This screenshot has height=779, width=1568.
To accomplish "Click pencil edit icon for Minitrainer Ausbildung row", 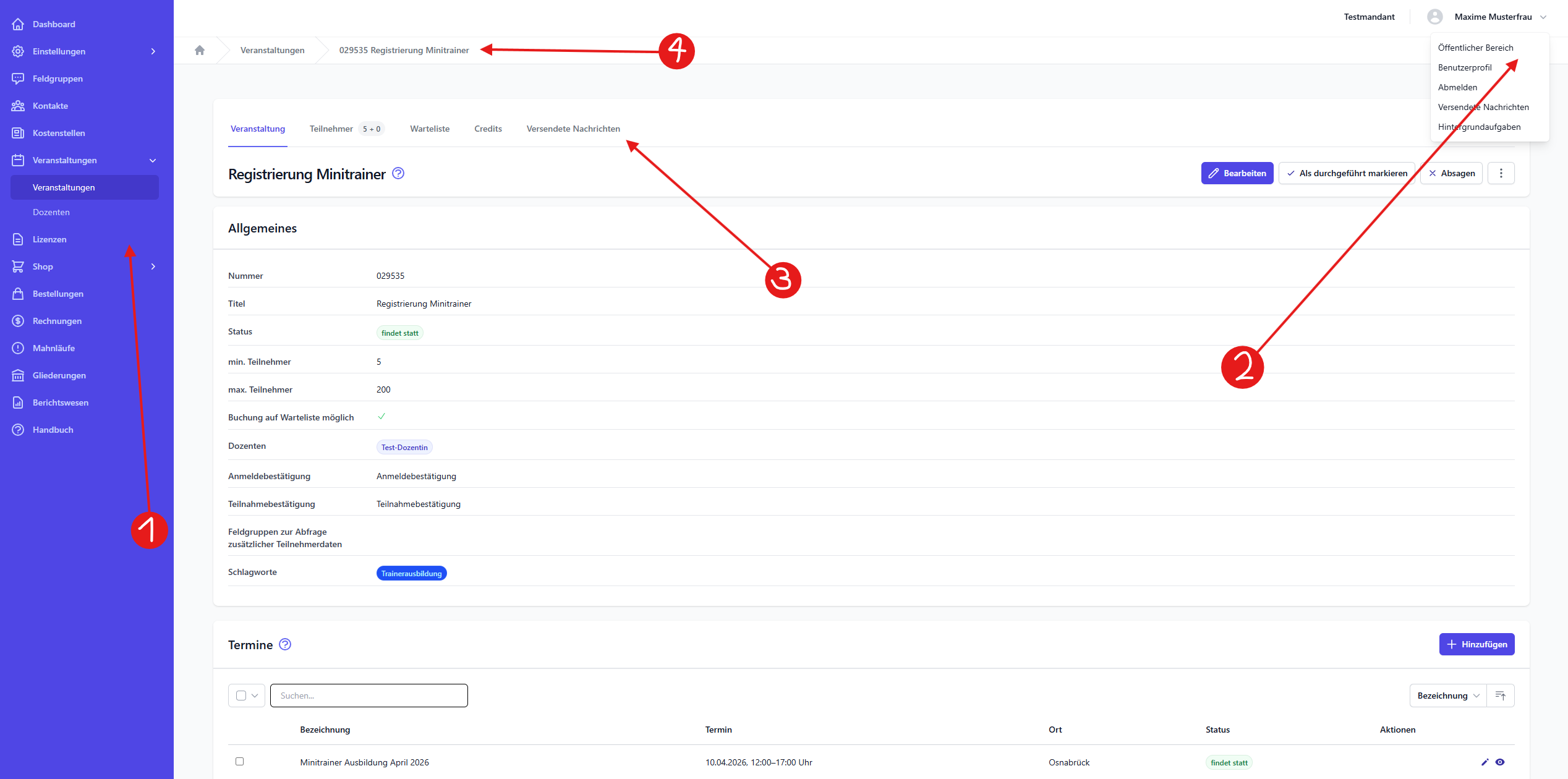I will point(1485,762).
